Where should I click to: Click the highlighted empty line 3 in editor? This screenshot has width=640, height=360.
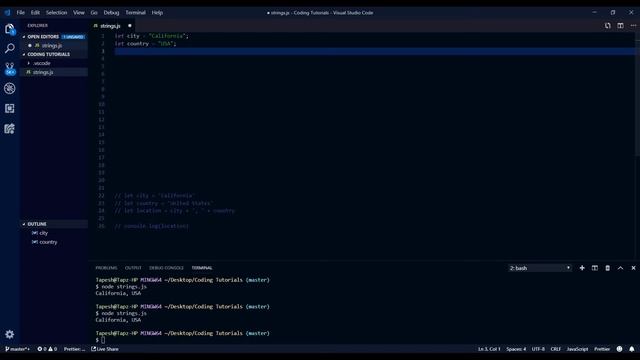click(375, 51)
